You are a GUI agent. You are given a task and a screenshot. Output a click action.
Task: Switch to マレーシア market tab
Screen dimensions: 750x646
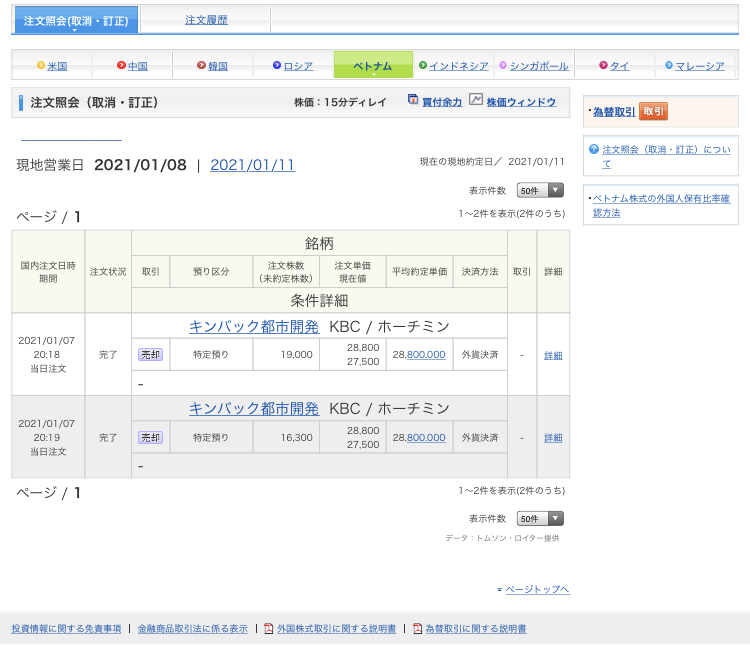click(700, 66)
